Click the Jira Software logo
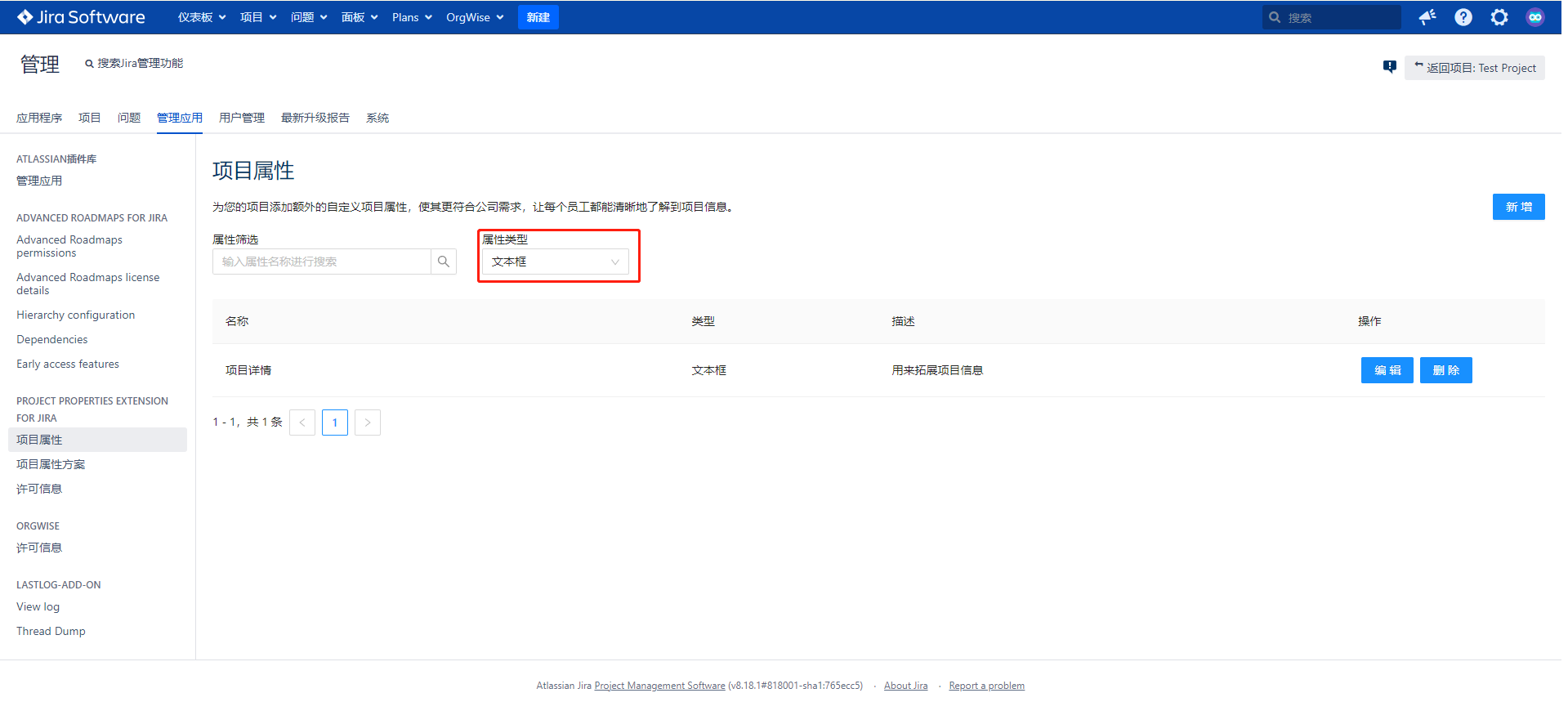Image resolution: width=1568 pixels, height=702 pixels. click(x=81, y=17)
